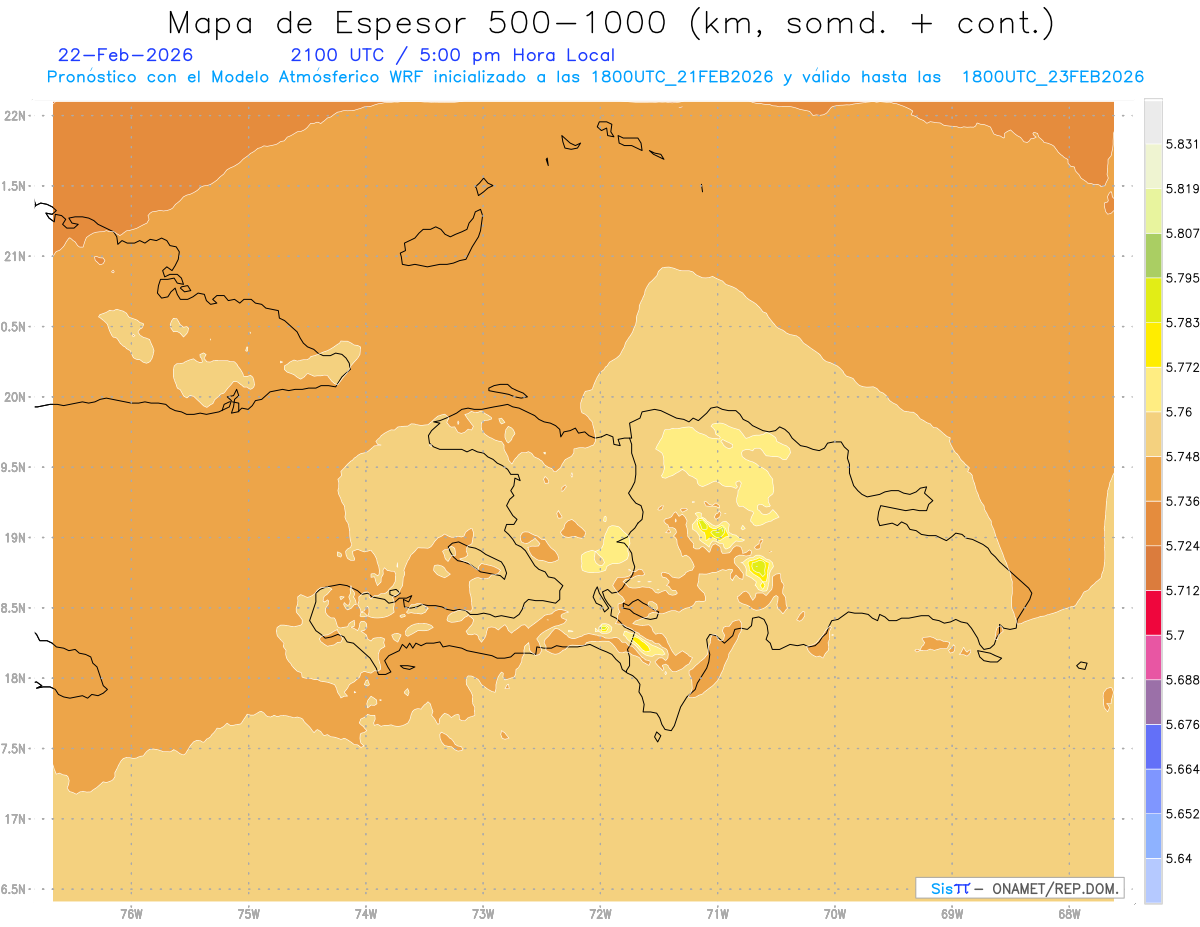This screenshot has width=1200, height=927.
Task: Click the 21N latitude label
Action: (15, 257)
